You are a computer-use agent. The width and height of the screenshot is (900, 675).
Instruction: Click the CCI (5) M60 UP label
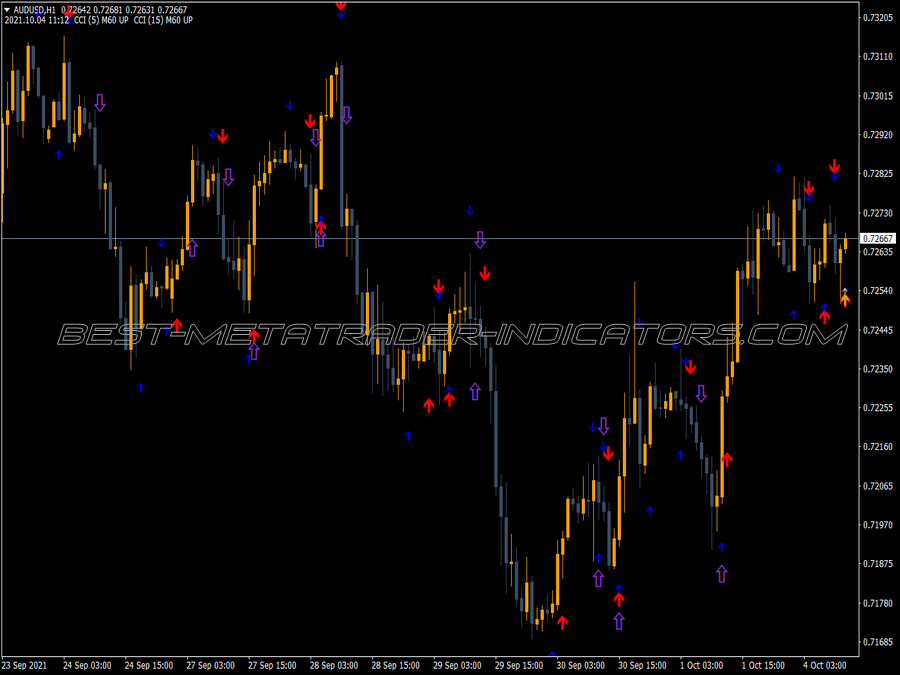click(101, 20)
